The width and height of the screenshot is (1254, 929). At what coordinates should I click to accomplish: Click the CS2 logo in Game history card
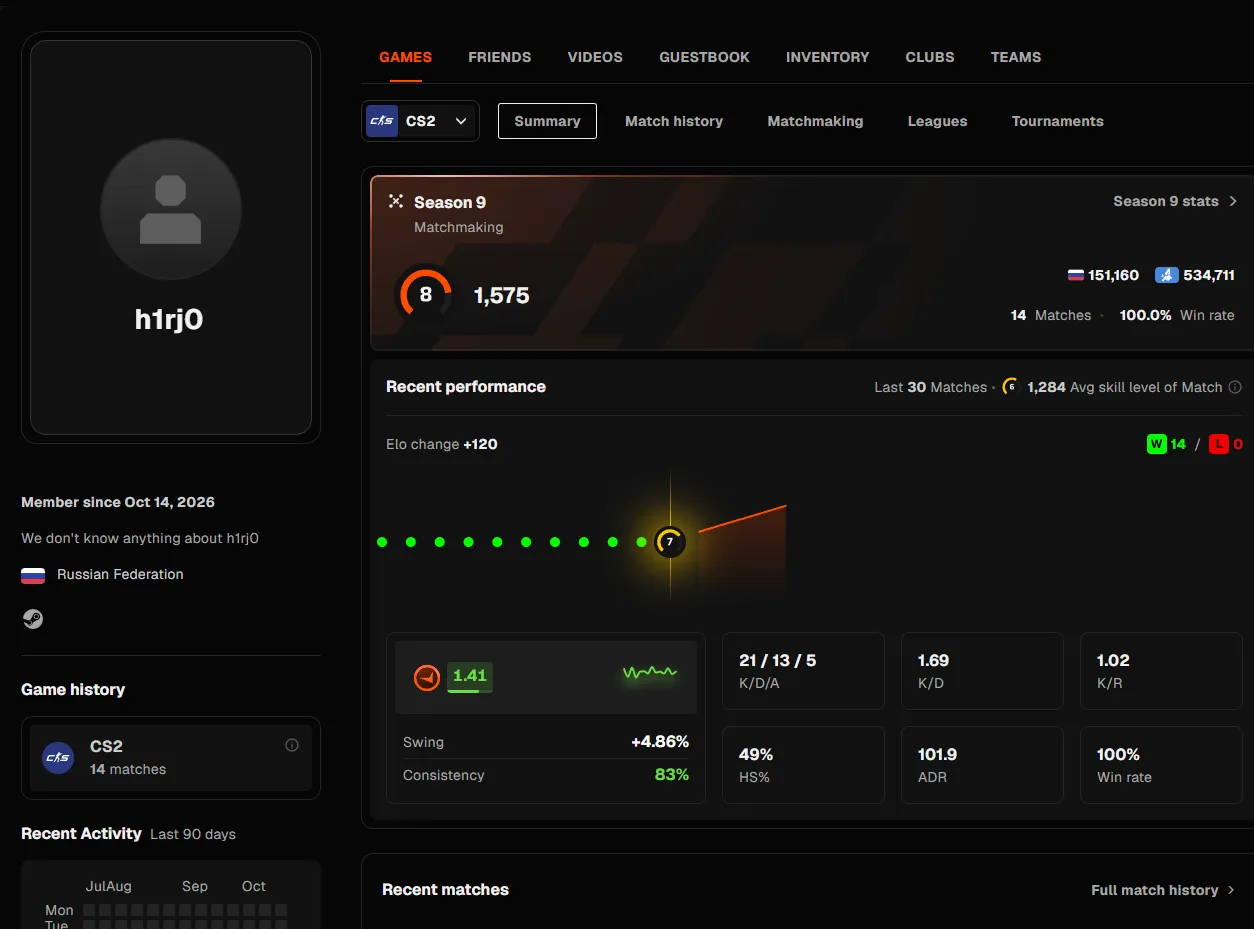tap(58, 758)
